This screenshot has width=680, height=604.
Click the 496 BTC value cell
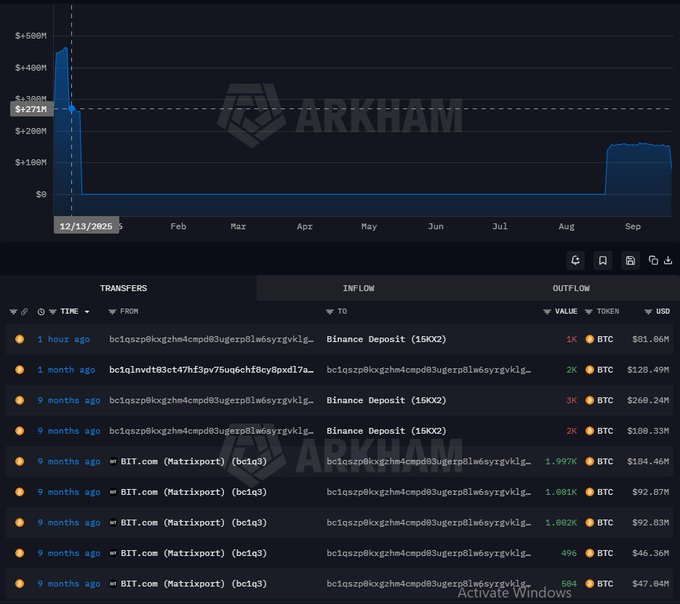tap(569, 553)
